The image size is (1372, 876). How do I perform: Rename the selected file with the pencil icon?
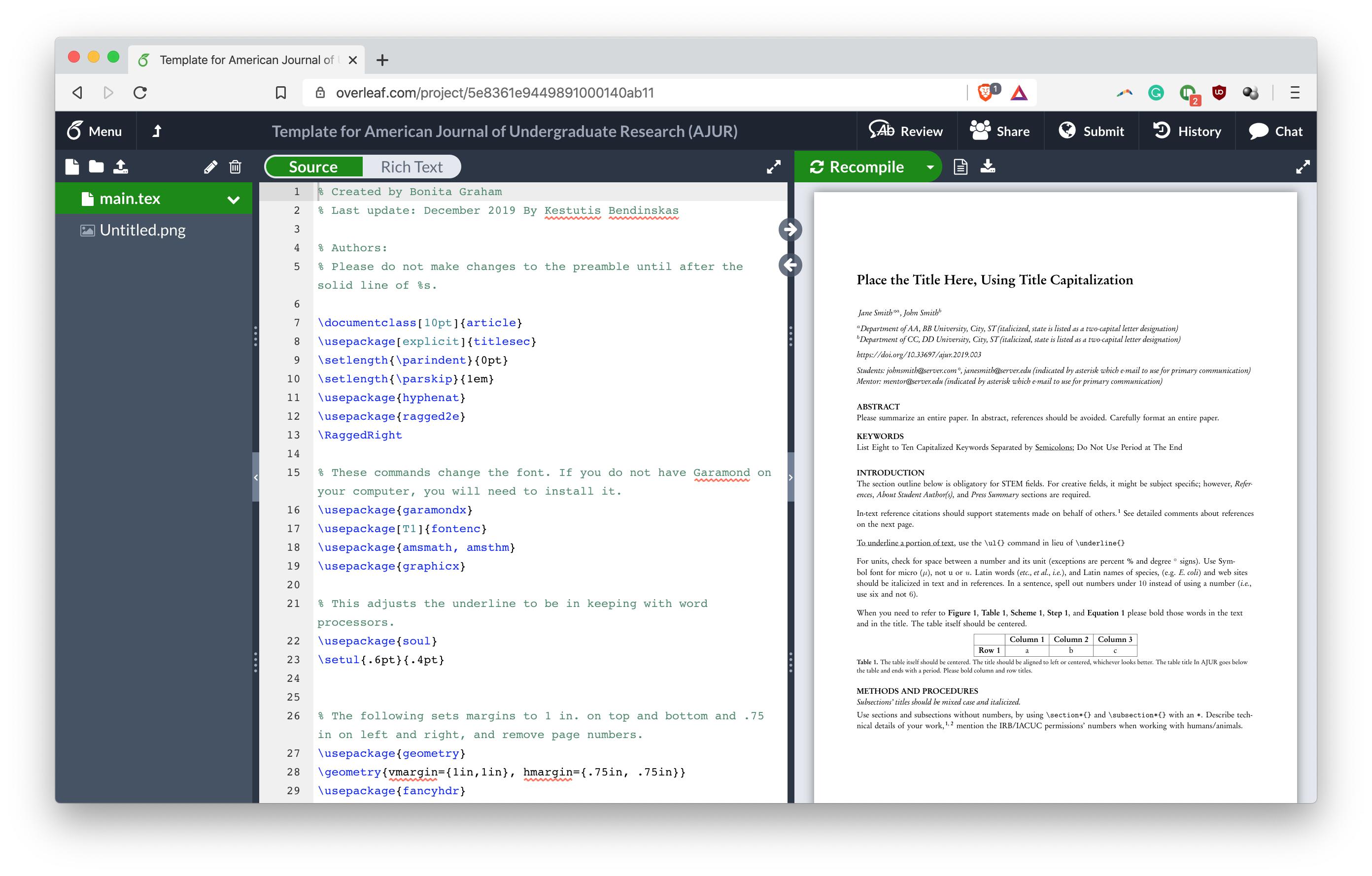[210, 167]
